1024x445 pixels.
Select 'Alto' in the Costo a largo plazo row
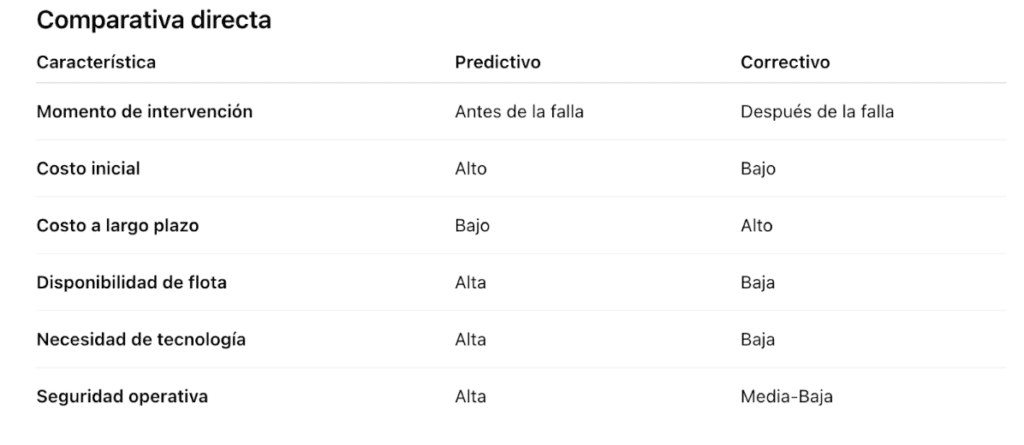(756, 225)
